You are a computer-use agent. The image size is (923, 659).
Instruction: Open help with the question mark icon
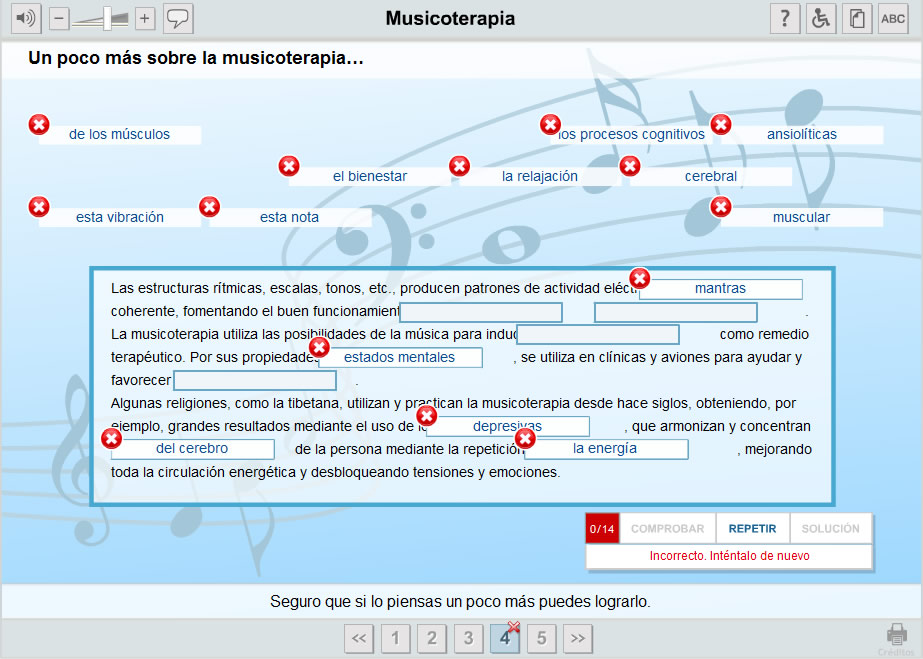pyautogui.click(x=785, y=18)
